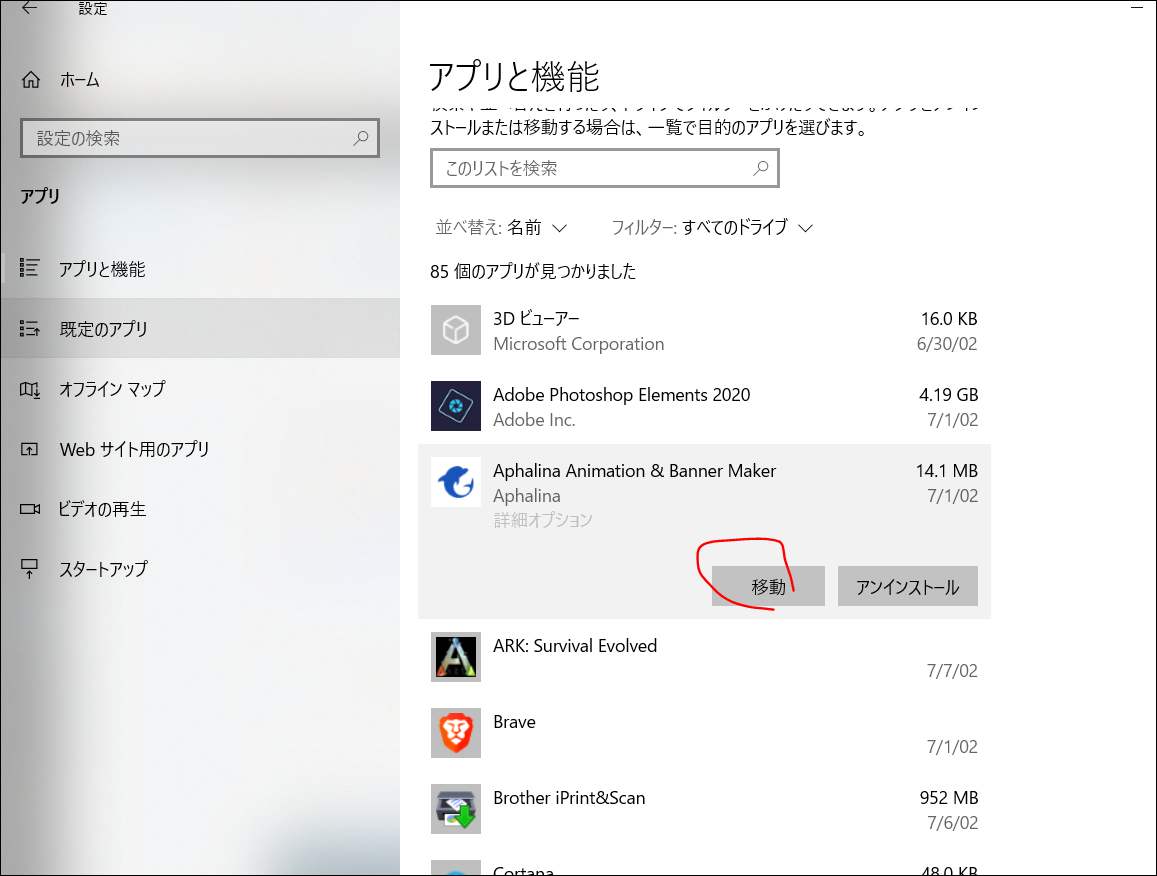This screenshot has height=876, width=1157.
Task: Select the オフライン マップ map icon
Action: point(30,389)
